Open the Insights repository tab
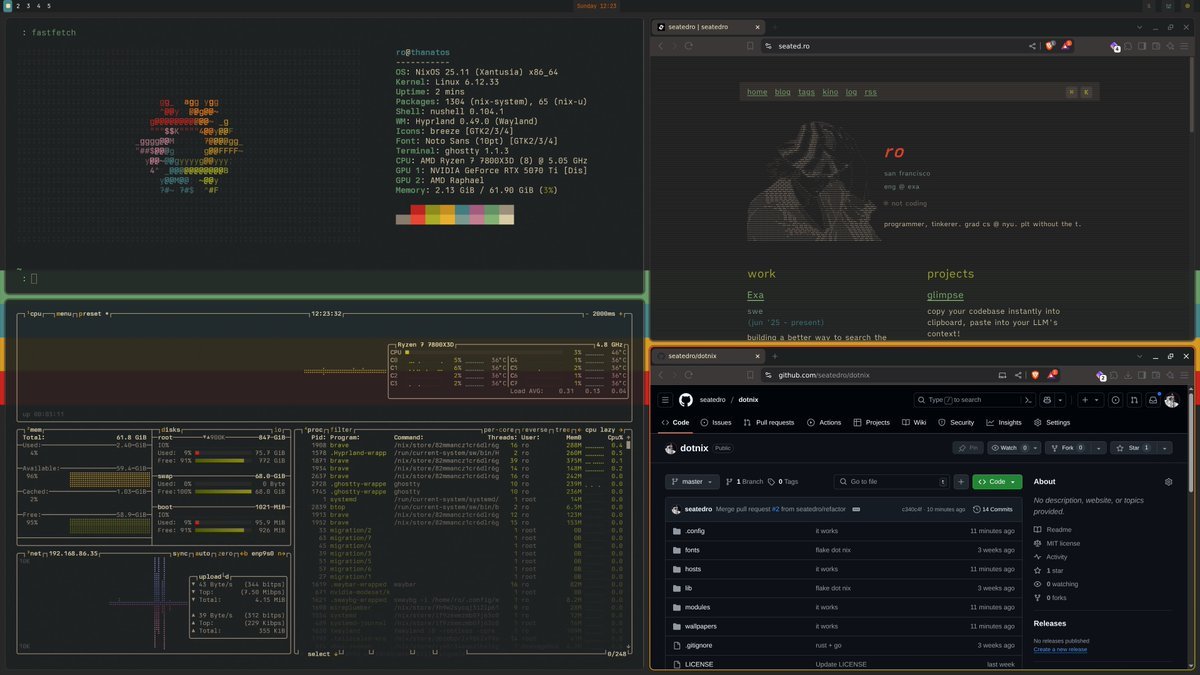 (x=1004, y=423)
